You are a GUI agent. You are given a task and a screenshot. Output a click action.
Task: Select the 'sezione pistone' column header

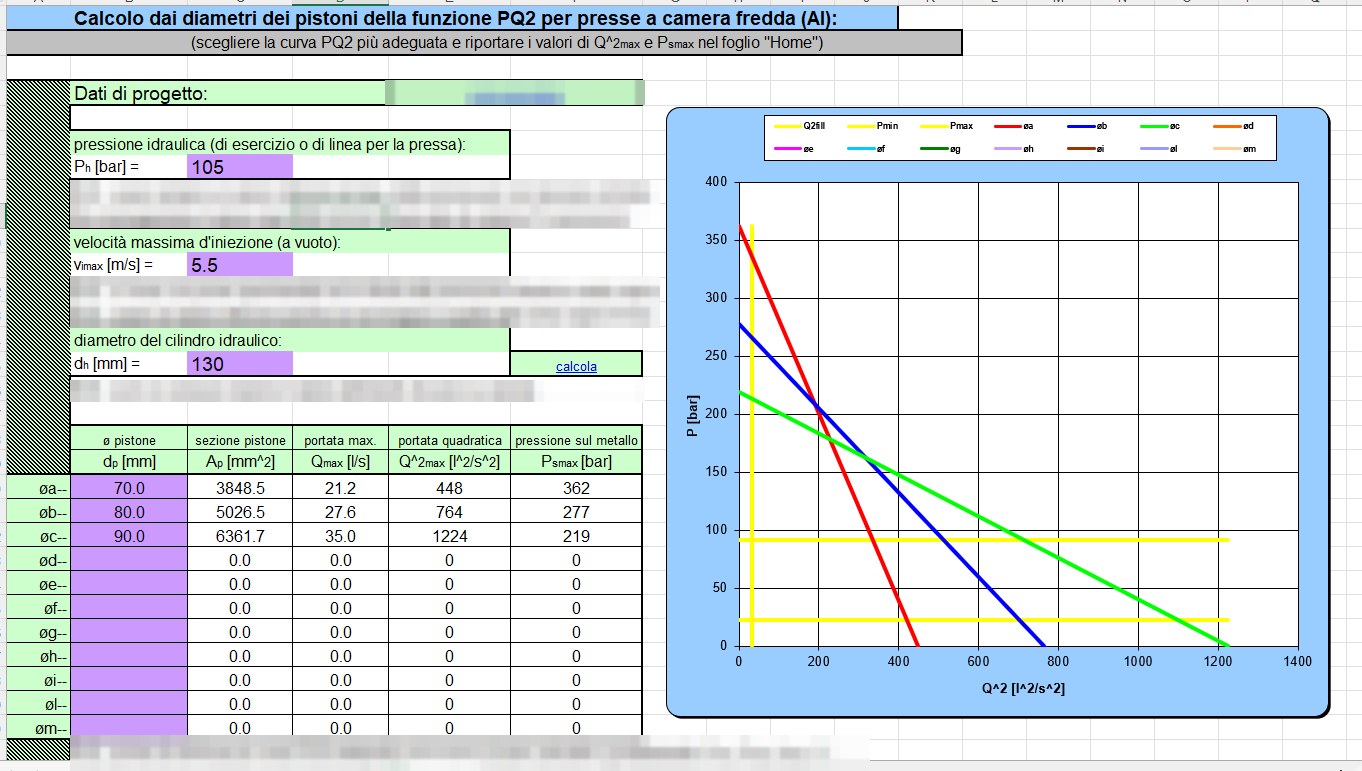click(x=240, y=440)
